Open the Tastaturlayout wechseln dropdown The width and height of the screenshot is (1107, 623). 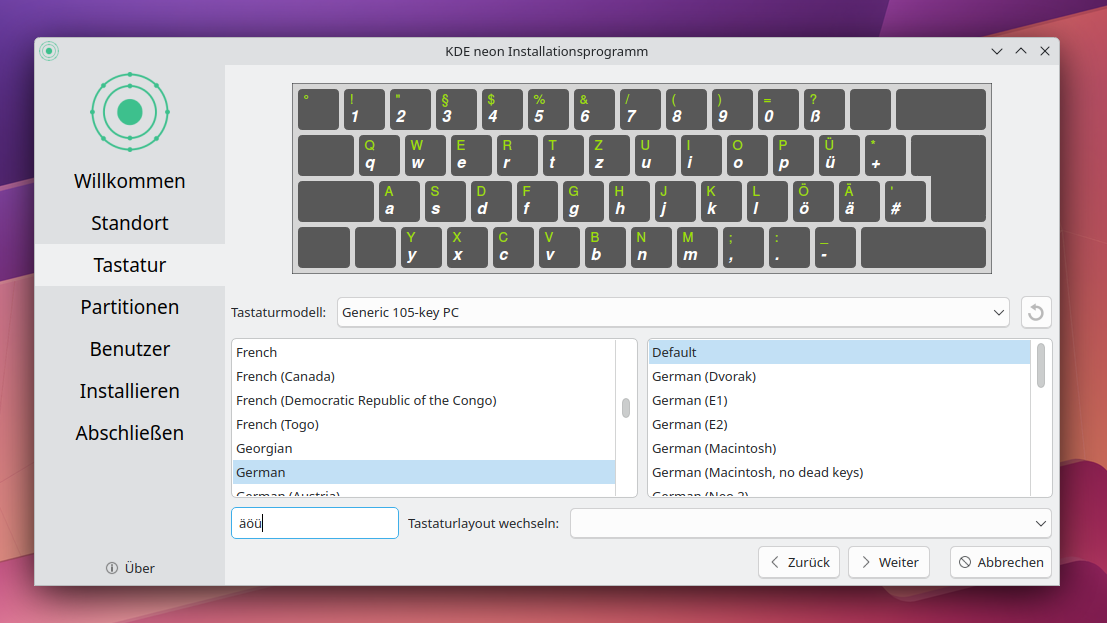810,523
